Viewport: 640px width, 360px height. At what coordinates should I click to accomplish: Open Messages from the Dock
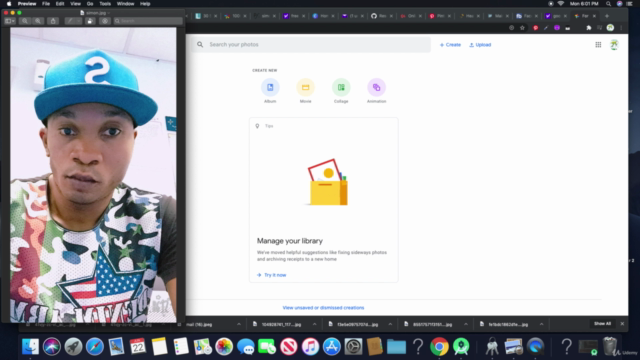point(246,347)
